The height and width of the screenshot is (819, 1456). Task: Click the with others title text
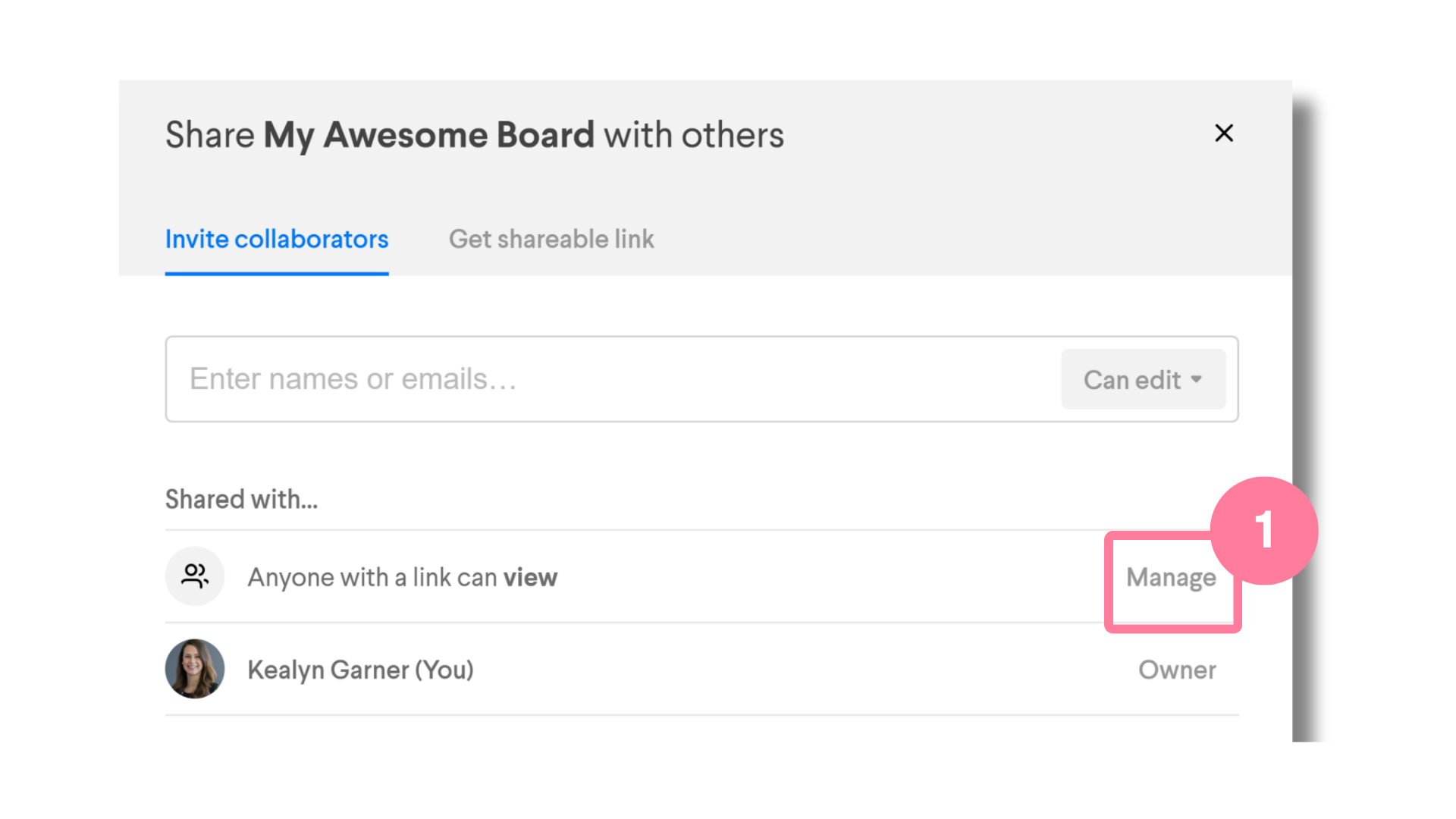tap(694, 135)
